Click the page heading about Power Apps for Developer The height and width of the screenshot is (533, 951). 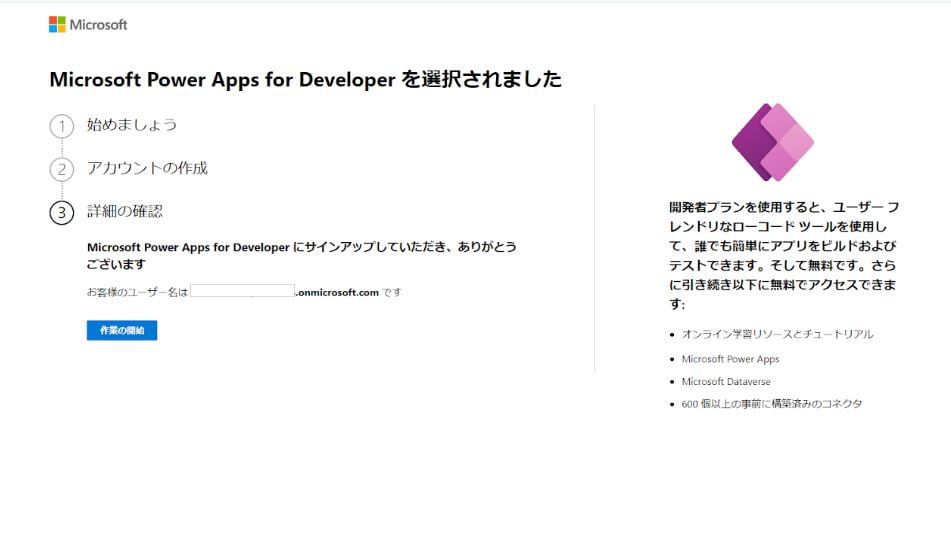pos(305,80)
